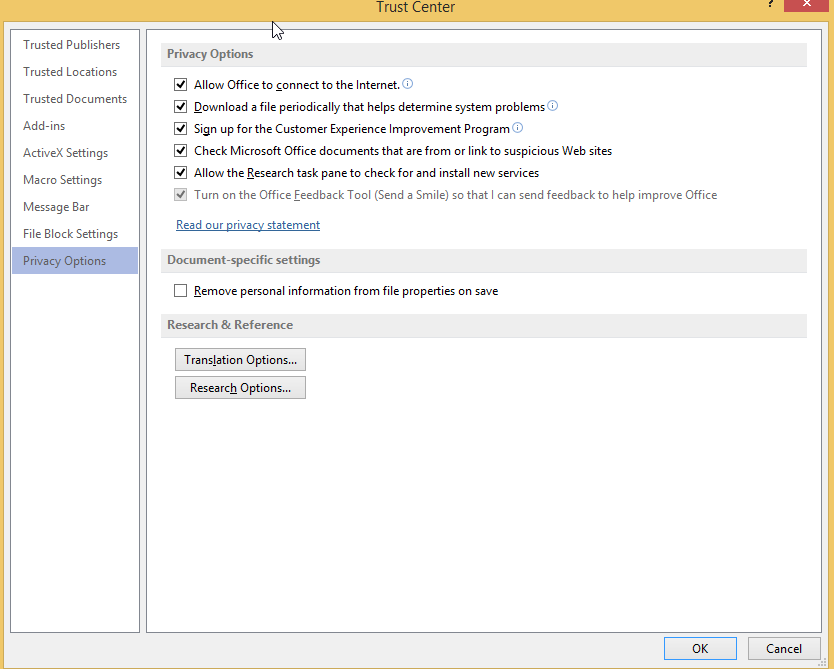The image size is (834, 669).
Task: View the Message Bar settings page
Action: (x=55, y=206)
